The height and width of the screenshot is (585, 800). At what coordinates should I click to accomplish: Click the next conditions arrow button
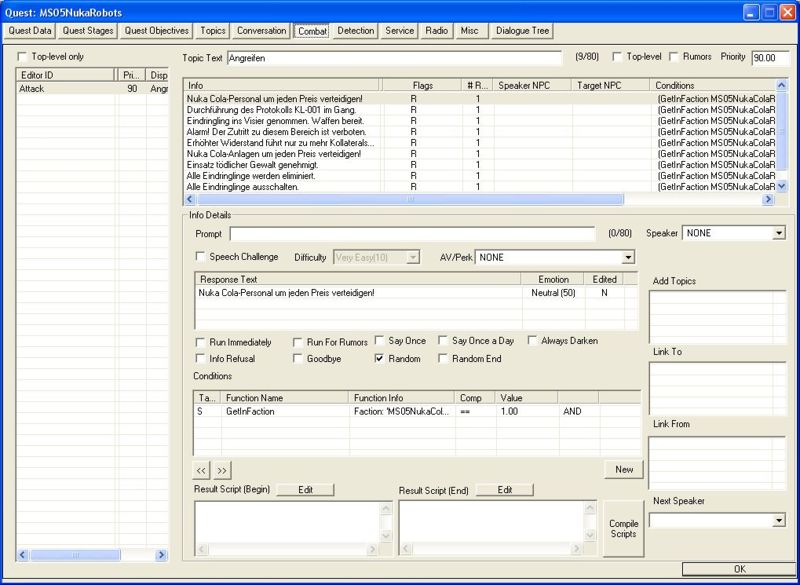pos(222,471)
